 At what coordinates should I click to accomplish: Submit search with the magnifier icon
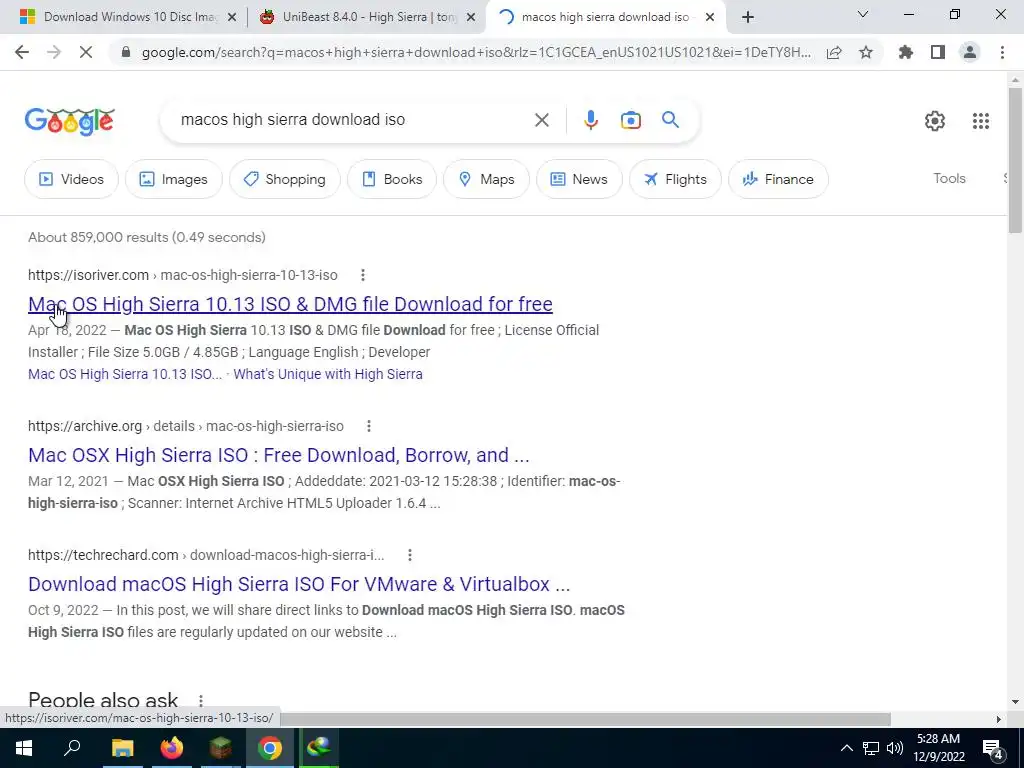670,120
